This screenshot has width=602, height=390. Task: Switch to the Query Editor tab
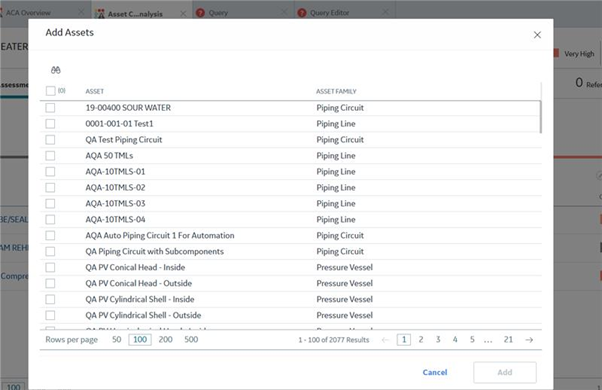point(329,13)
